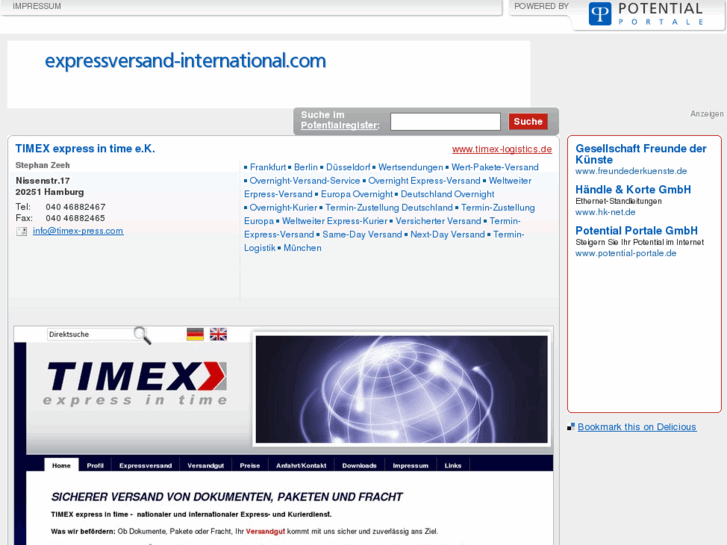Click the Düsseldorf keyword link
The height and width of the screenshot is (545, 727).
(x=348, y=167)
